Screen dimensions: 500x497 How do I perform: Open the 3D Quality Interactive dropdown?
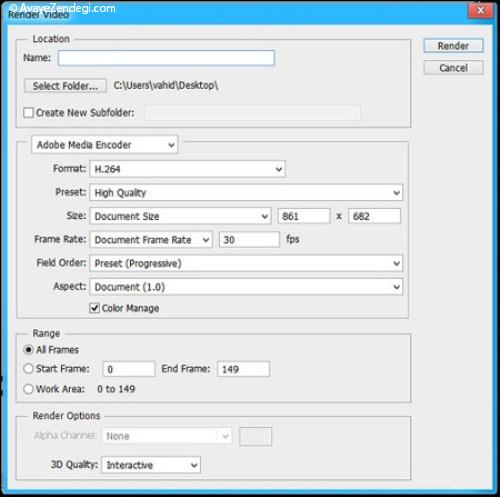point(151,465)
